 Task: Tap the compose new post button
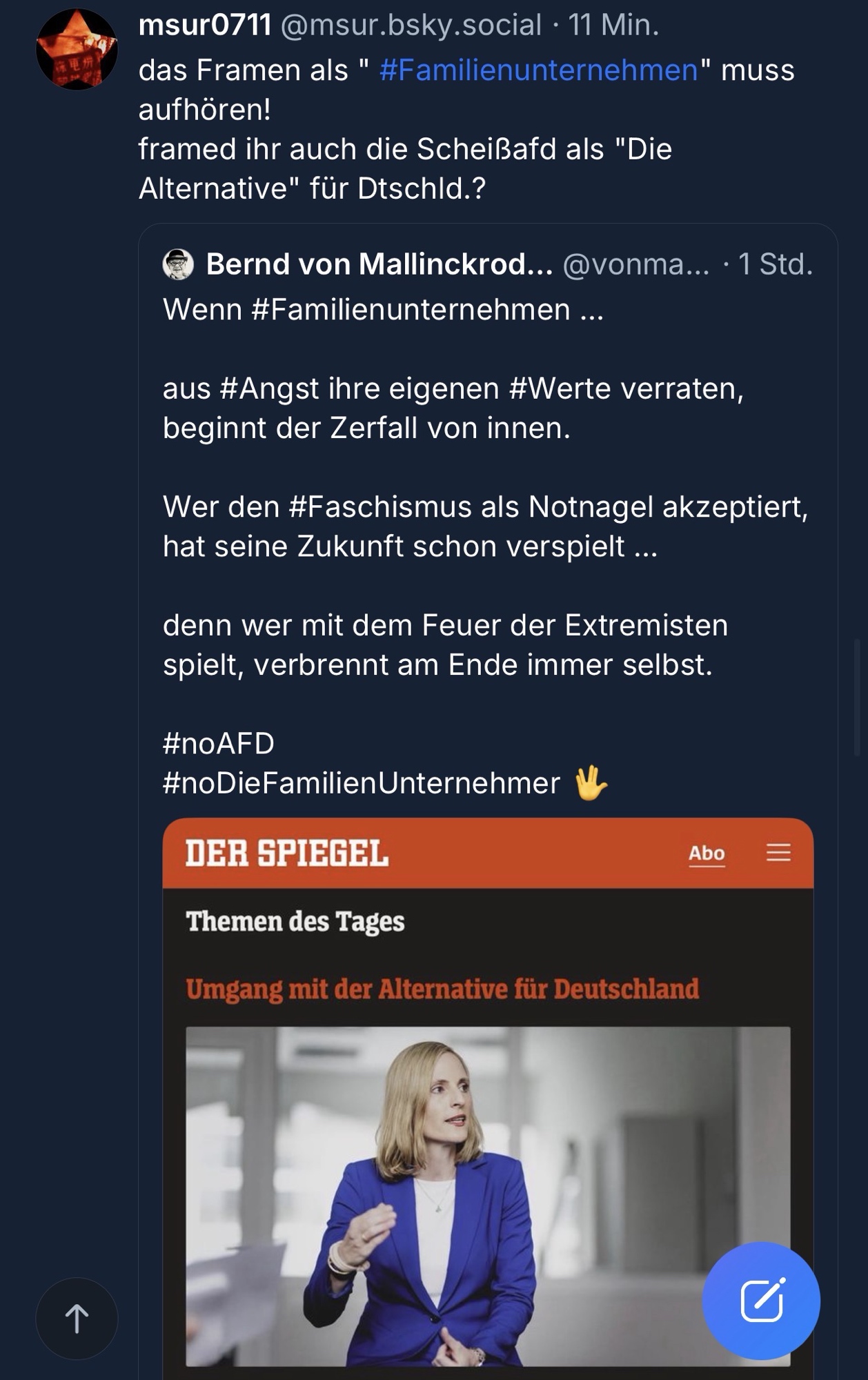(760, 1301)
